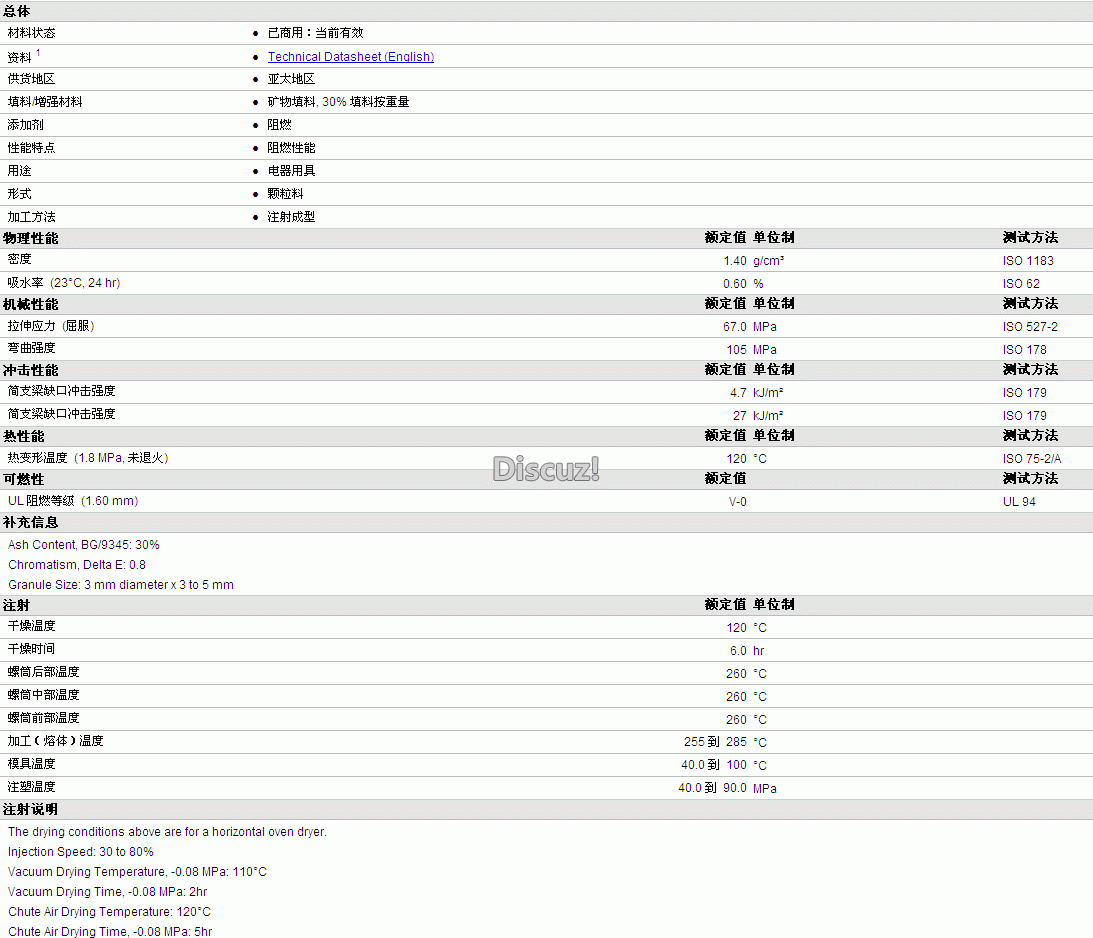
Task: Select the 总体 section header
Action: click(x=17, y=12)
